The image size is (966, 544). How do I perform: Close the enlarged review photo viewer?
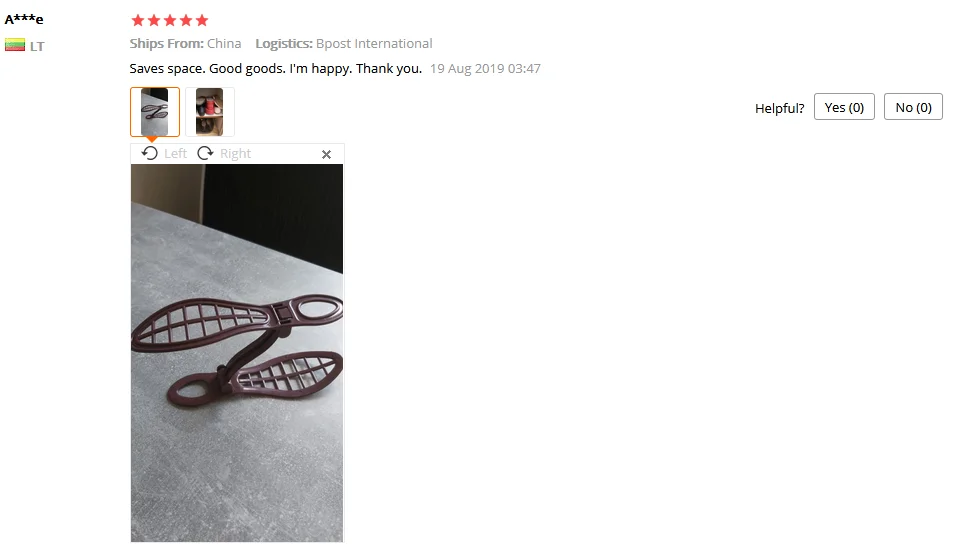coord(327,155)
